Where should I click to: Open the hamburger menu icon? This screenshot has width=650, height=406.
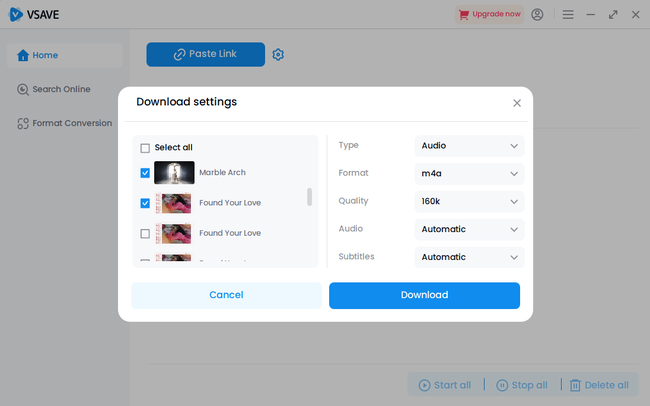coord(568,15)
